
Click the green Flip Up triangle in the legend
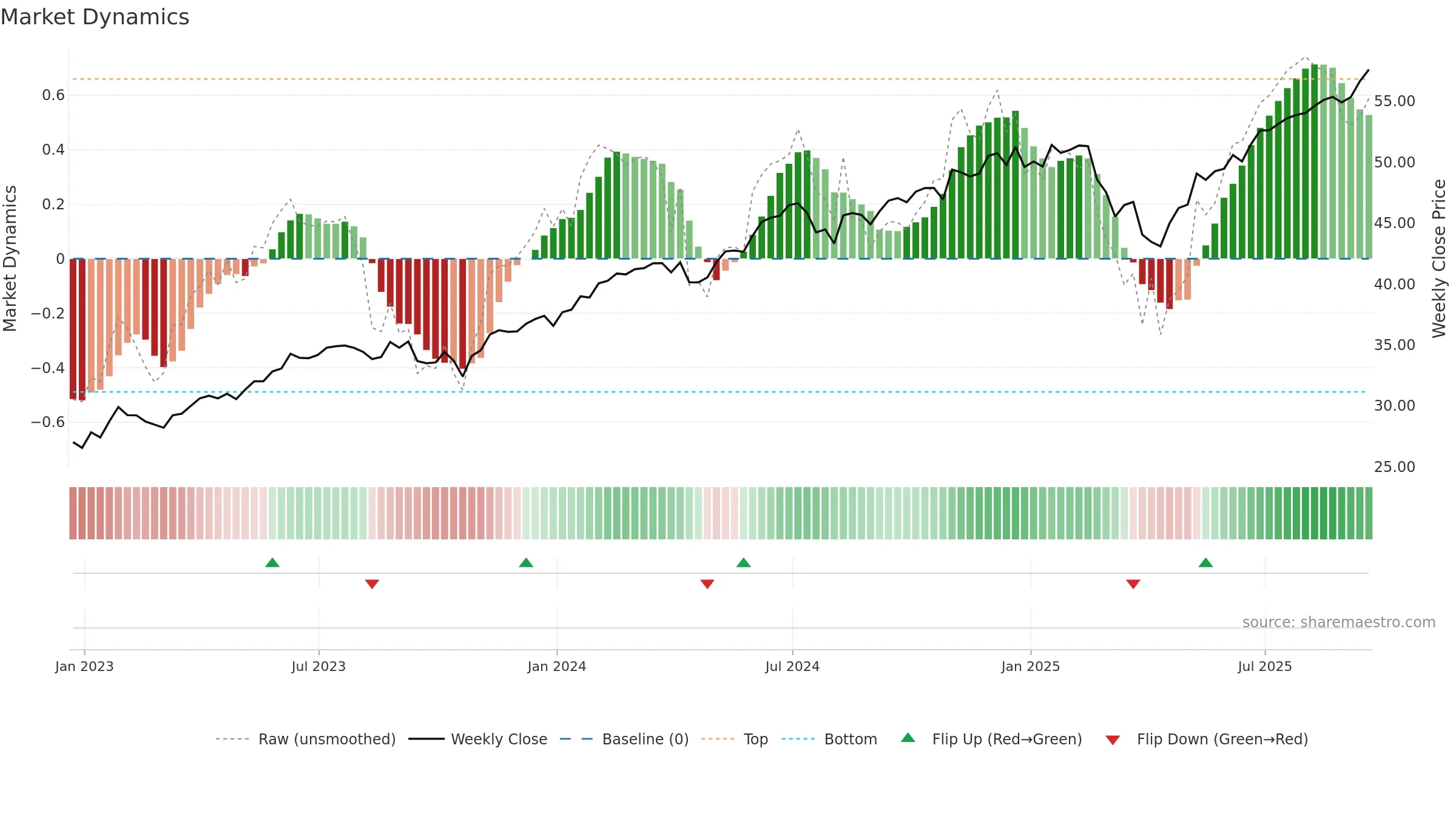[x=908, y=738]
